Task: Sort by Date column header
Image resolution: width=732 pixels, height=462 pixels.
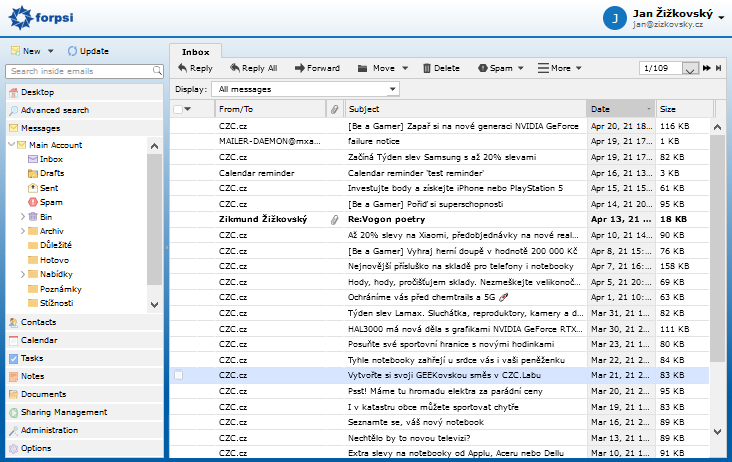Action: point(621,109)
